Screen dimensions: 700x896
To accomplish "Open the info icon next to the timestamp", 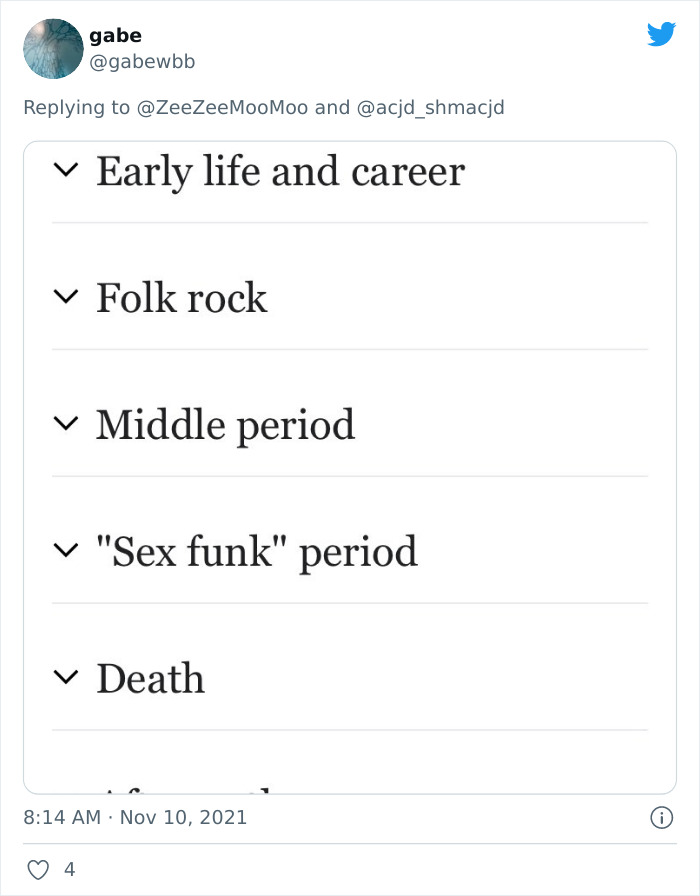I will tap(661, 818).
